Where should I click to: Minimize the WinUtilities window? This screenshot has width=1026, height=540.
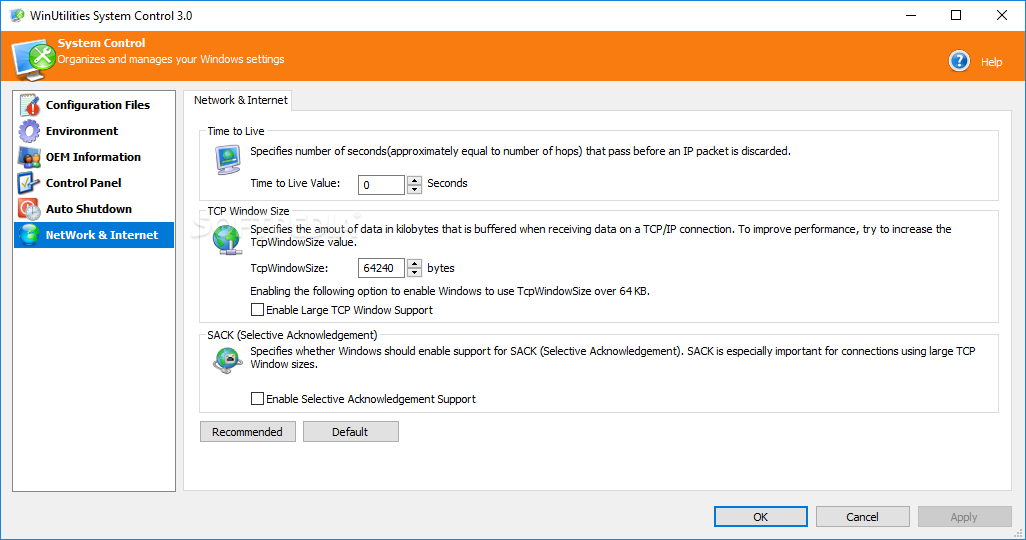click(911, 15)
